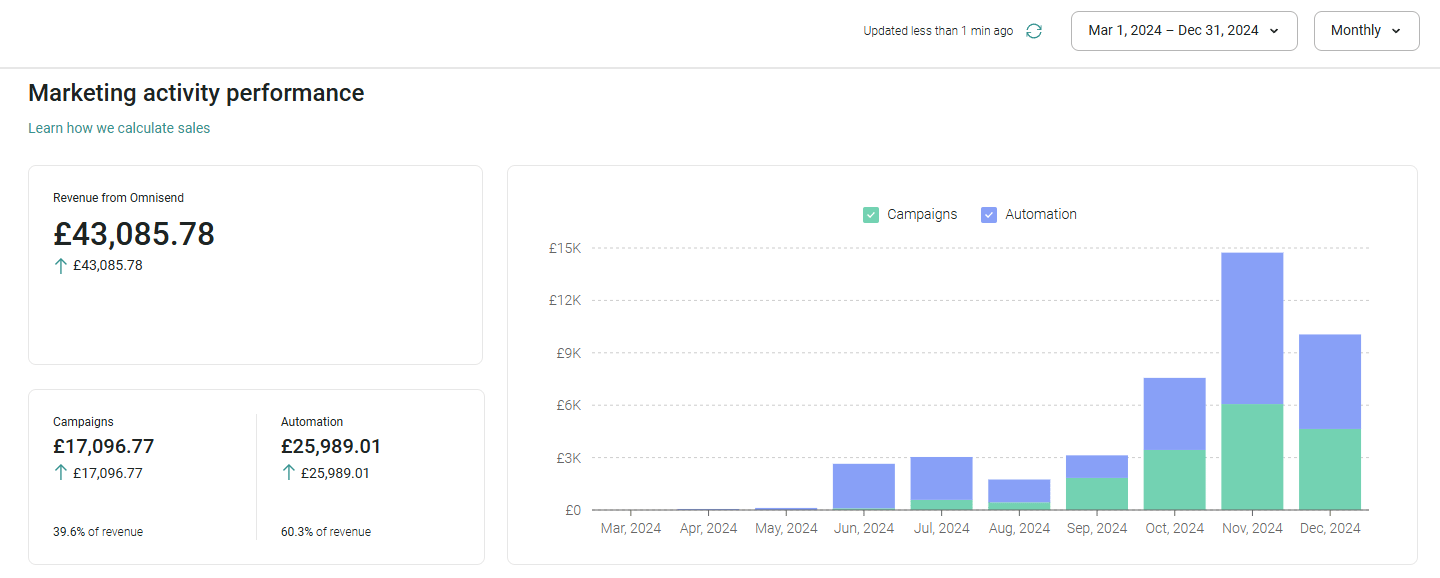The image size is (1440, 578).
Task: Click the Nov, 2024 Automation bar segment
Action: (x=1252, y=328)
